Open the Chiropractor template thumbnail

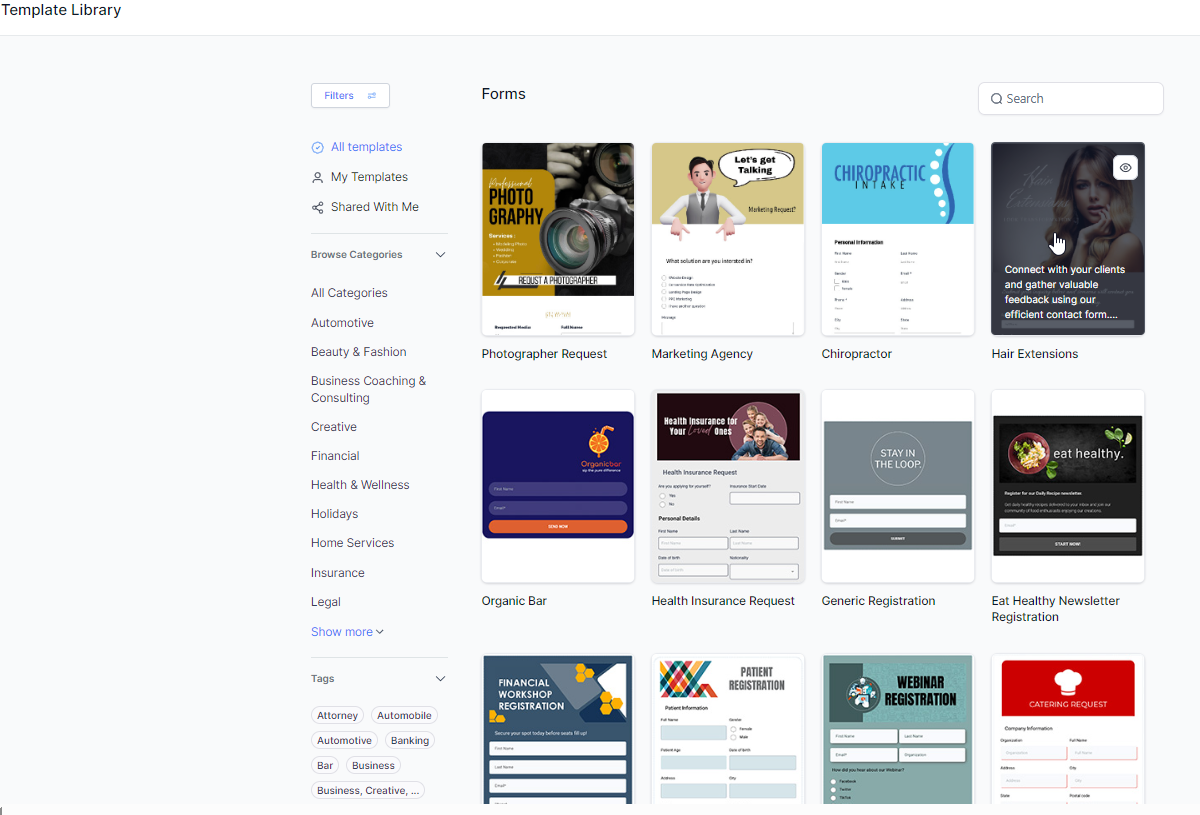pyautogui.click(x=898, y=239)
